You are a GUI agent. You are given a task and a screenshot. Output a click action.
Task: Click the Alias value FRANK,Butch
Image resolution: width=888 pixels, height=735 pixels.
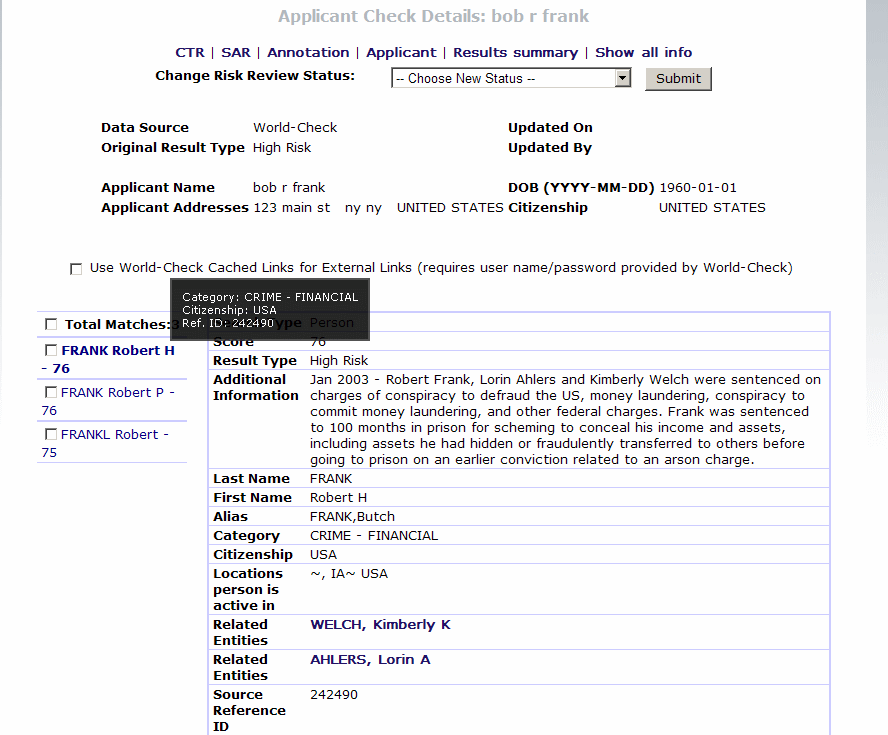[352, 516]
